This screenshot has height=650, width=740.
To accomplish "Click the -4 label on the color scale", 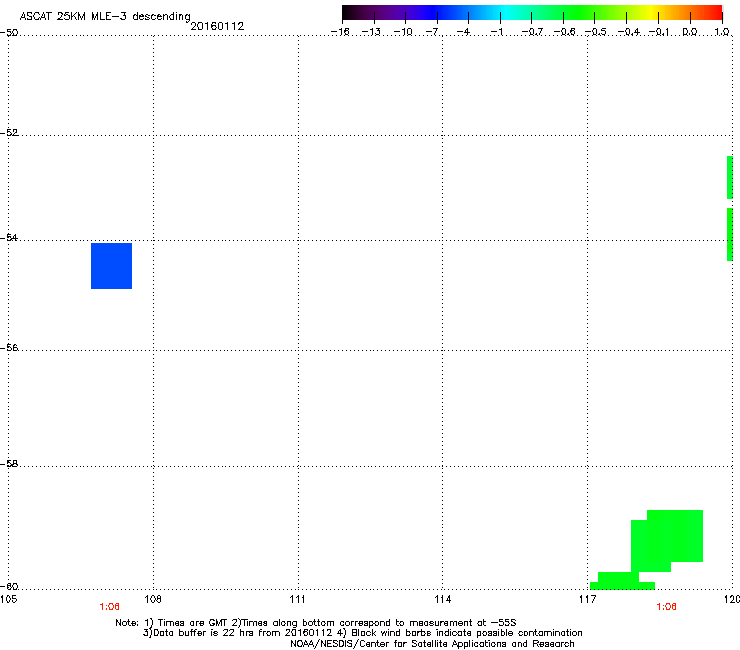I will pyautogui.click(x=463, y=32).
